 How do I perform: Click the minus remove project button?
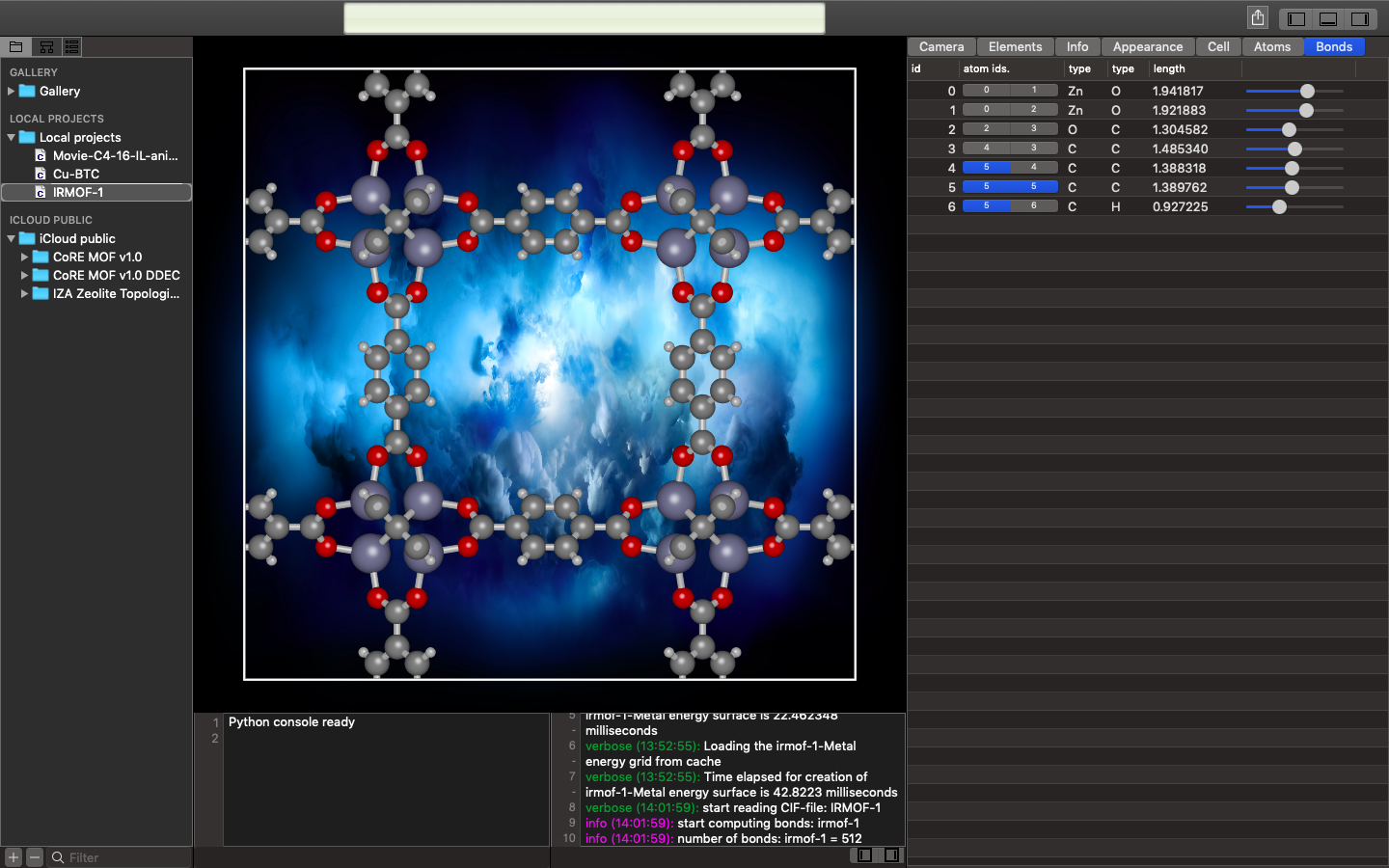35,856
